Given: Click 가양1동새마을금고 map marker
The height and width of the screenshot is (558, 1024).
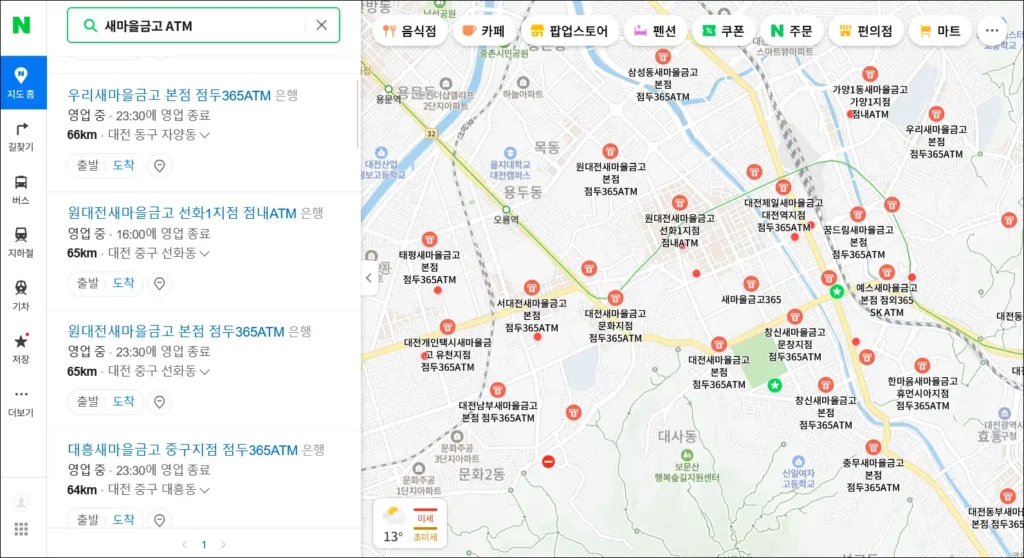Looking at the screenshot, I should 869,74.
